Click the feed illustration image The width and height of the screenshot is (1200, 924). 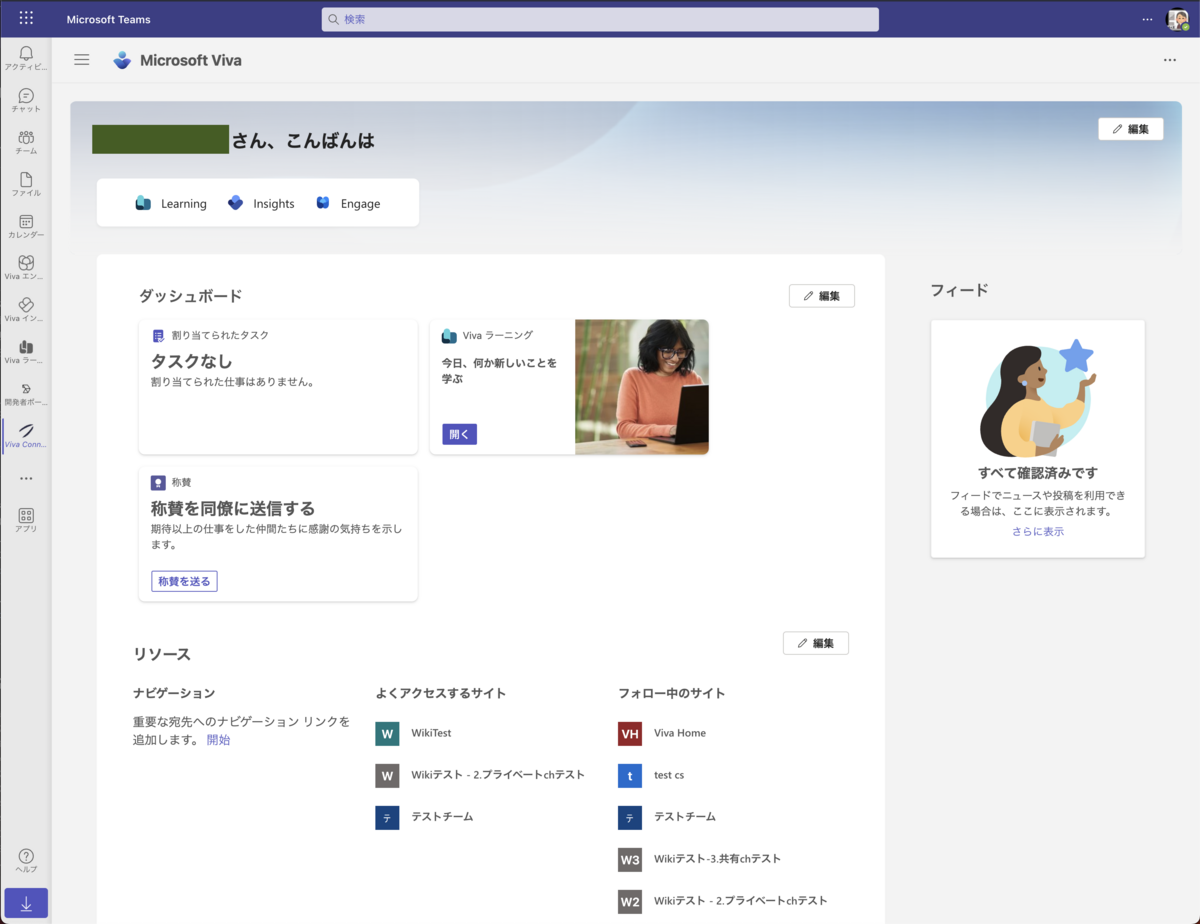pyautogui.click(x=1037, y=398)
